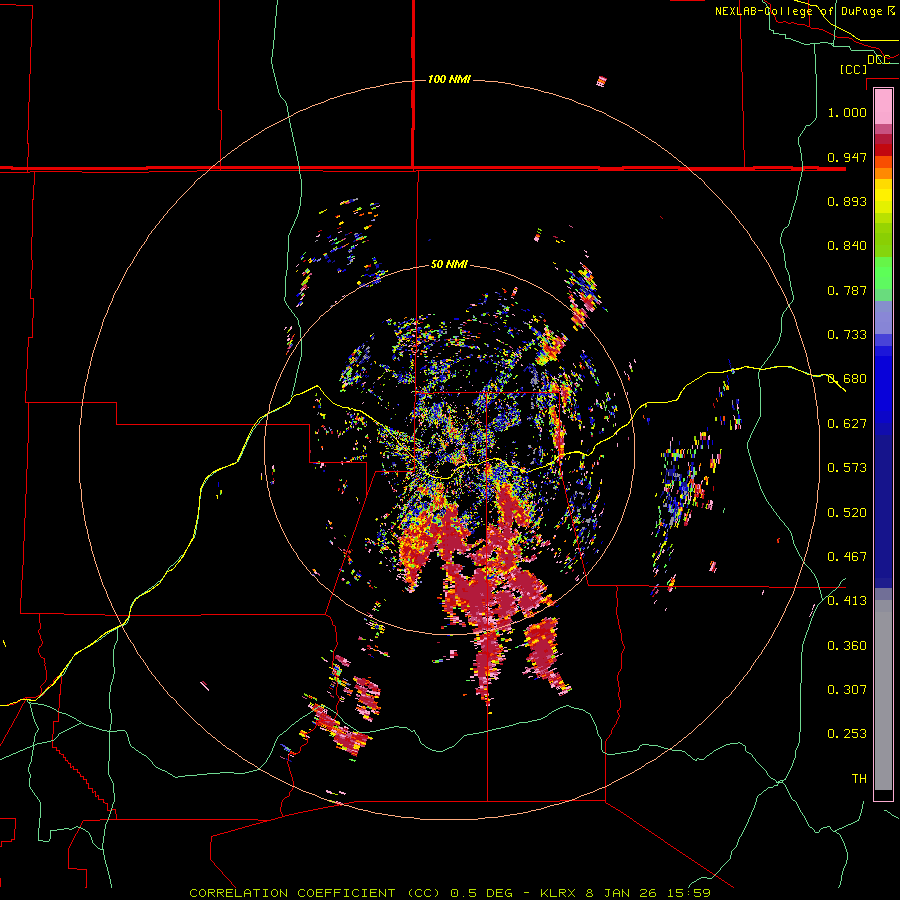Select the 0.733 scale value
The height and width of the screenshot is (900, 900).
(847, 335)
